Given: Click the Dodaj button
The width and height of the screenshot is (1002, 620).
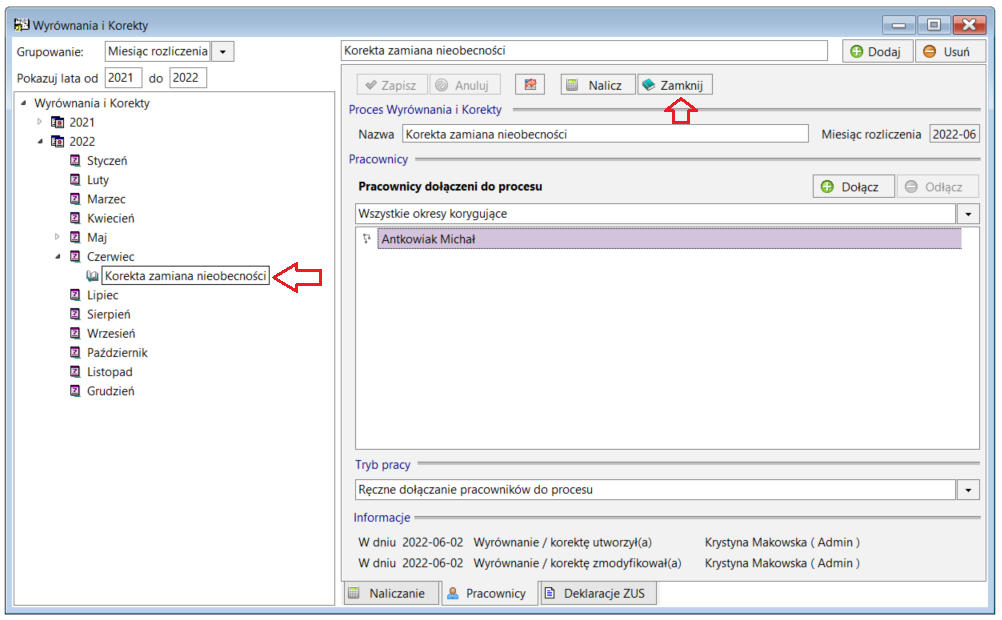Looking at the screenshot, I should pyautogui.click(x=877, y=52).
